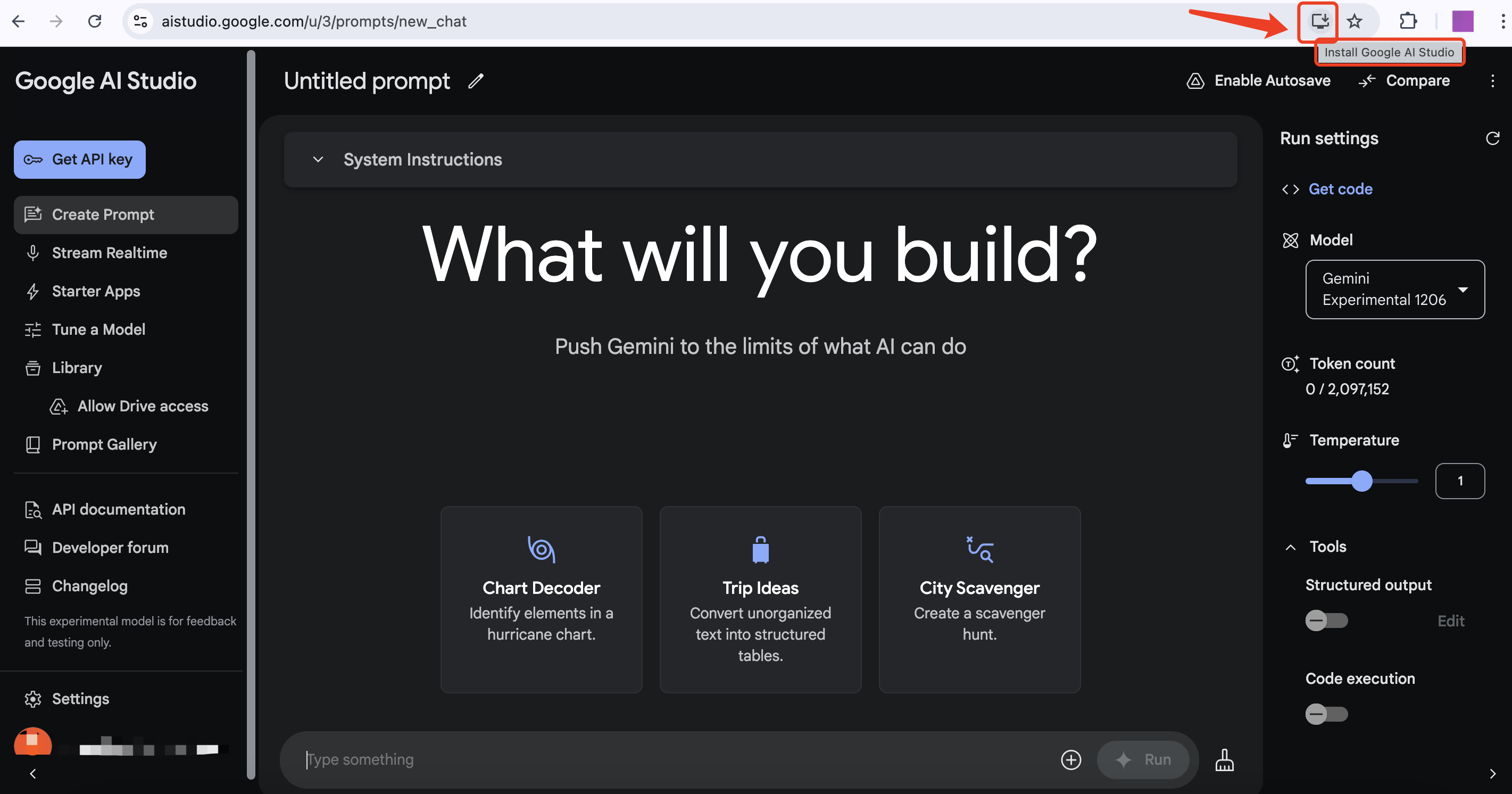Toggle the Structured output switch

pyautogui.click(x=1326, y=620)
